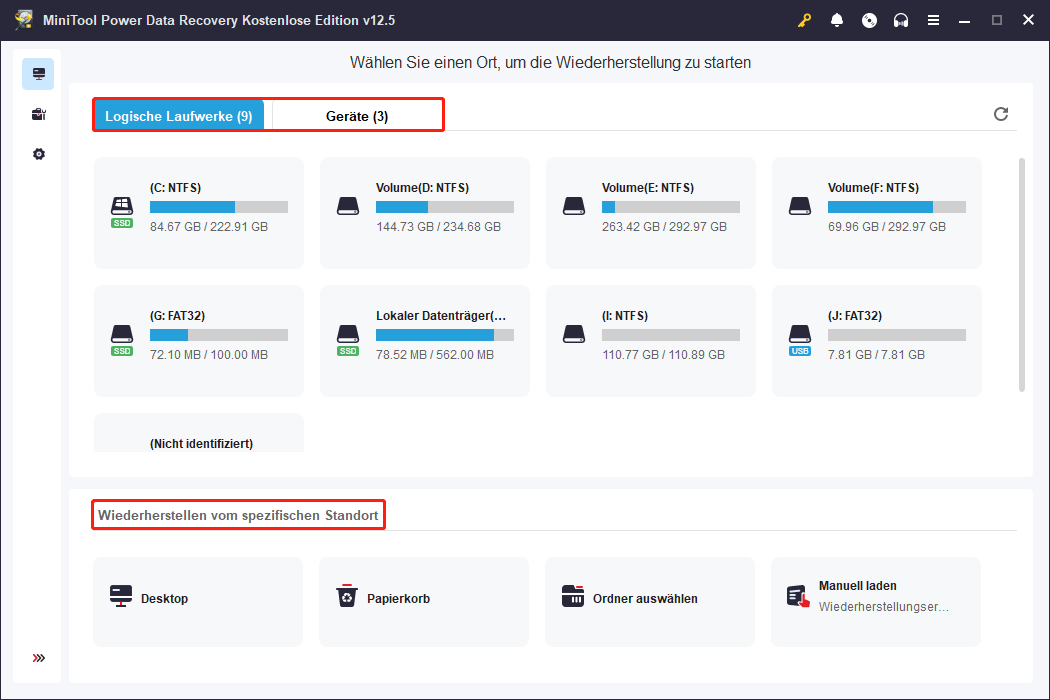Click the Manuell laden icon
The image size is (1050, 700).
point(798,596)
